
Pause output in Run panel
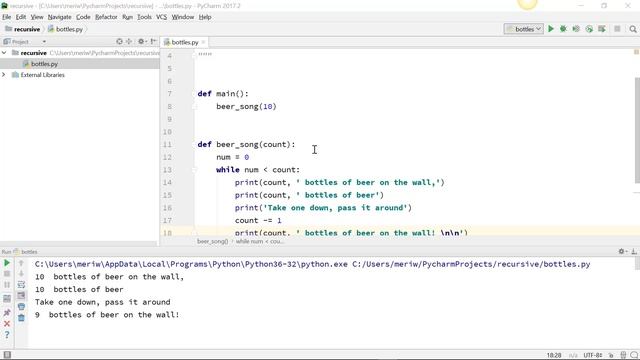7,285
